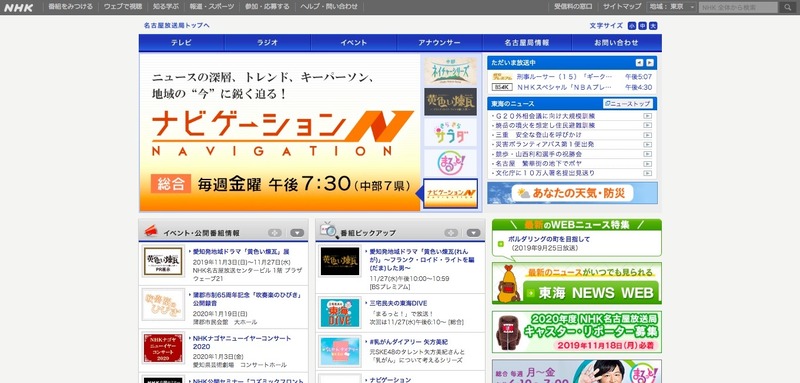800x383 pixels.
Task: Click the 東海DIVE program thumbnail
Action: click(x=340, y=313)
